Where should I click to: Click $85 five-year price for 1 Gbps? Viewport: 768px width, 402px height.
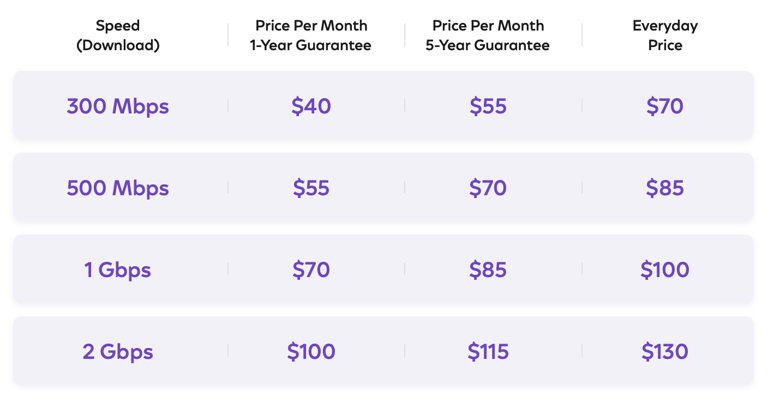[x=488, y=270]
